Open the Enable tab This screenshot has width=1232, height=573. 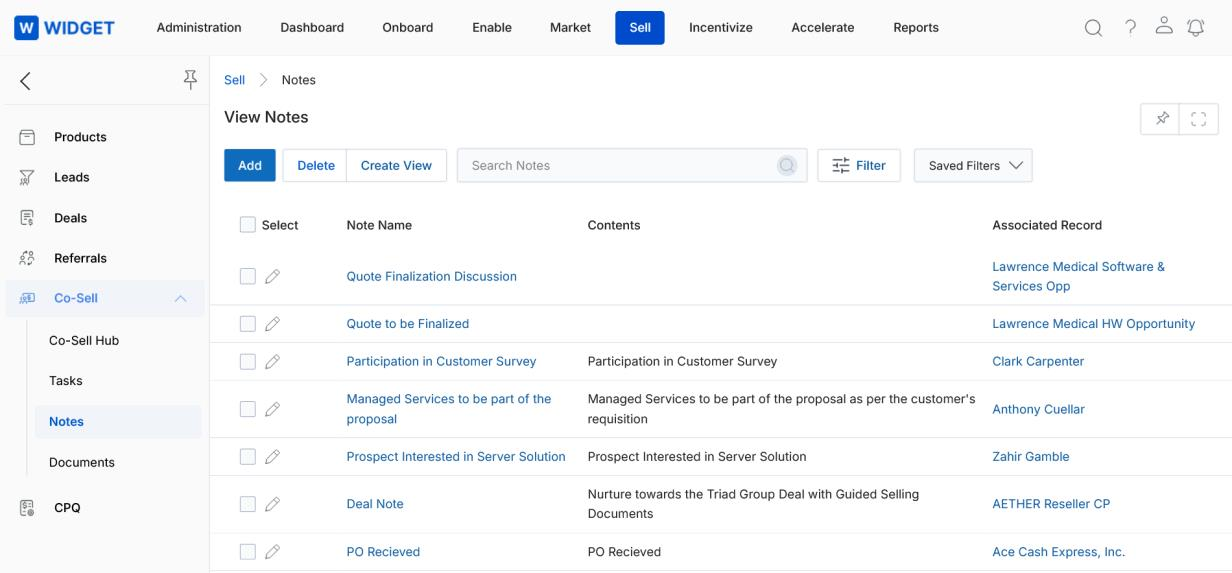[x=492, y=28]
